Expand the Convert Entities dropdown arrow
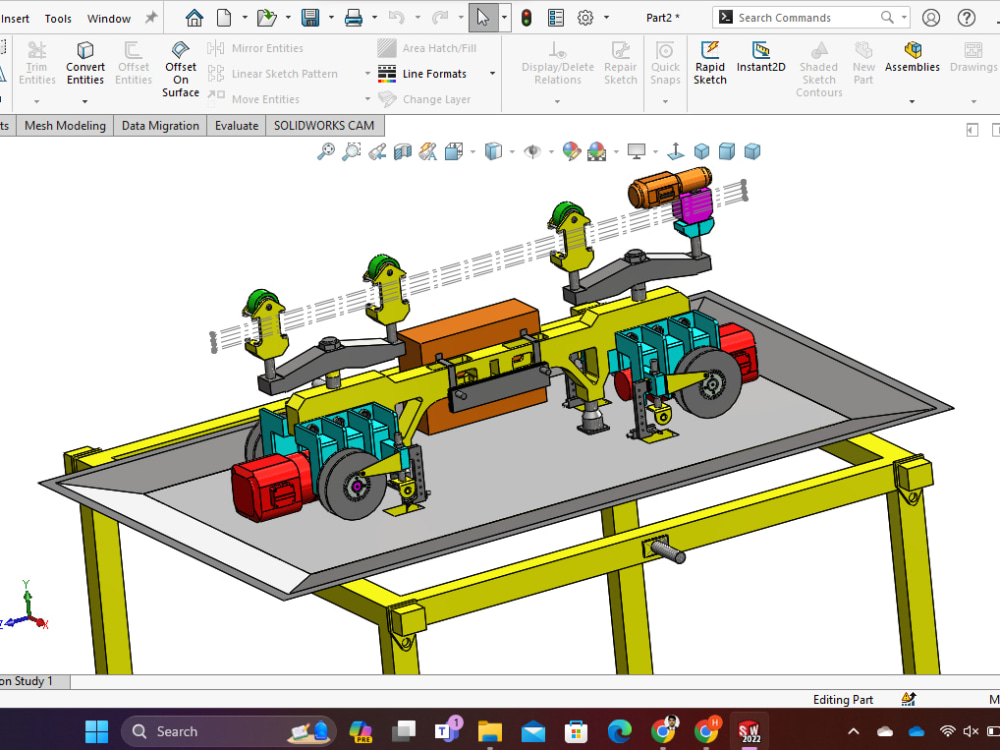 click(x=85, y=101)
